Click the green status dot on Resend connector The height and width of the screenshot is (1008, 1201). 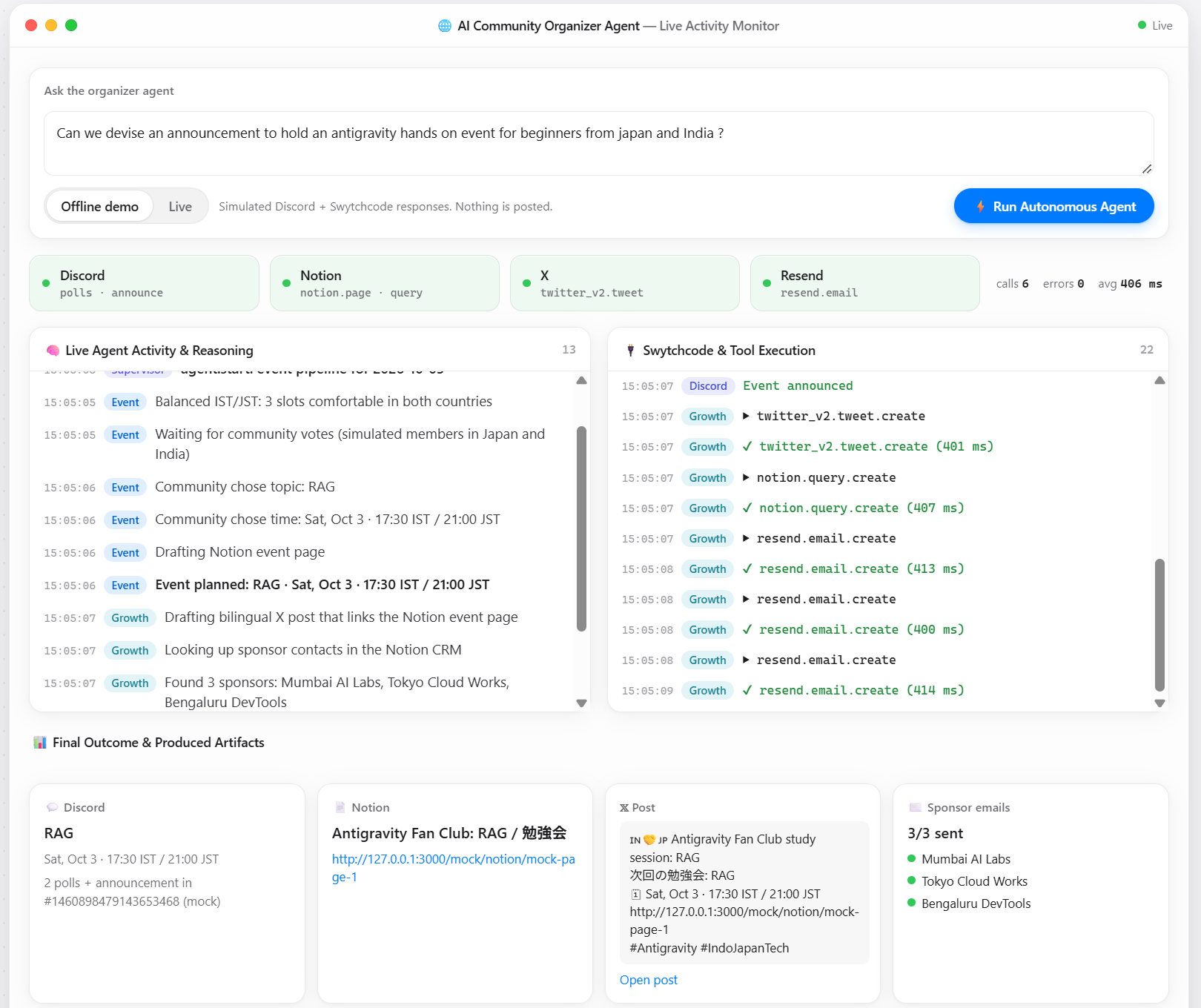[x=767, y=283]
